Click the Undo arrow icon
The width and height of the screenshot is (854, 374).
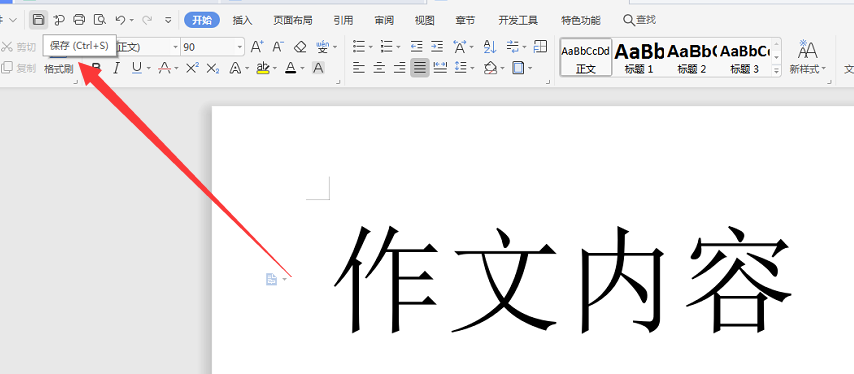(x=120, y=20)
